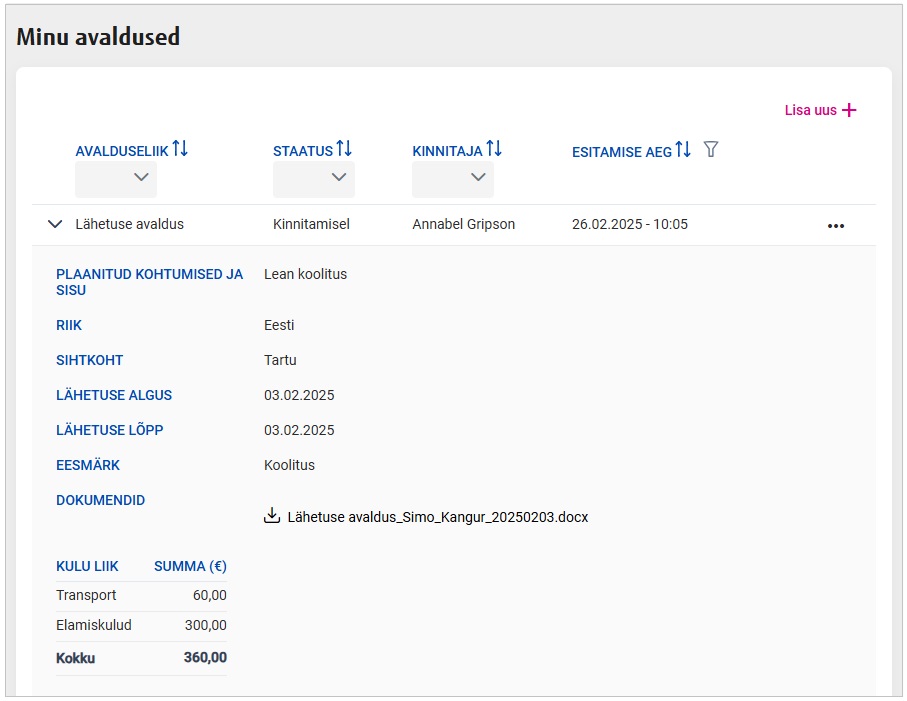Open Lähetuse avaldus_Simo_Kangur_20250203.docx file link
Screen dimensions: 907x701
coord(437,517)
